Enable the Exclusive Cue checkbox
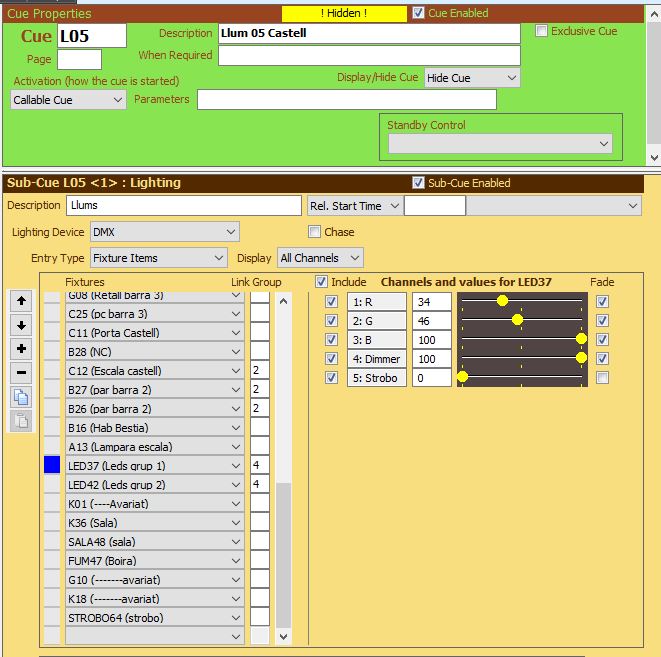This screenshot has width=661, height=657. pos(542,31)
